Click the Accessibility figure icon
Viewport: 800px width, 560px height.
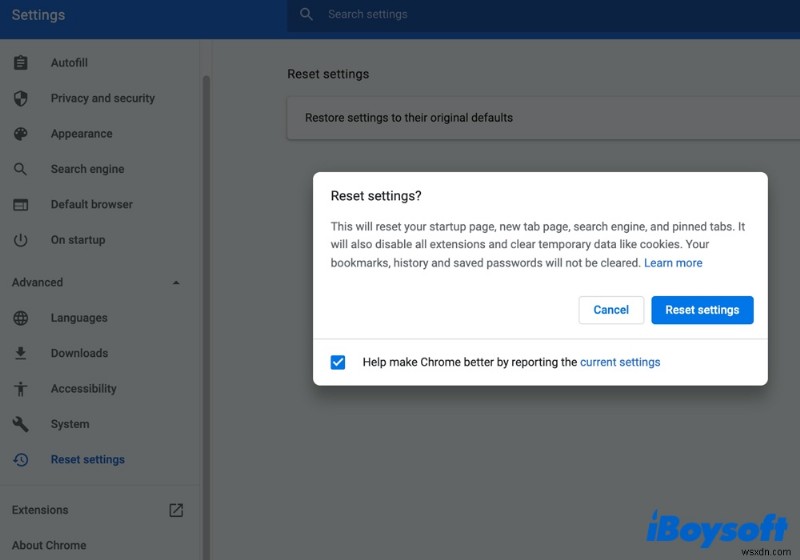(x=20, y=389)
